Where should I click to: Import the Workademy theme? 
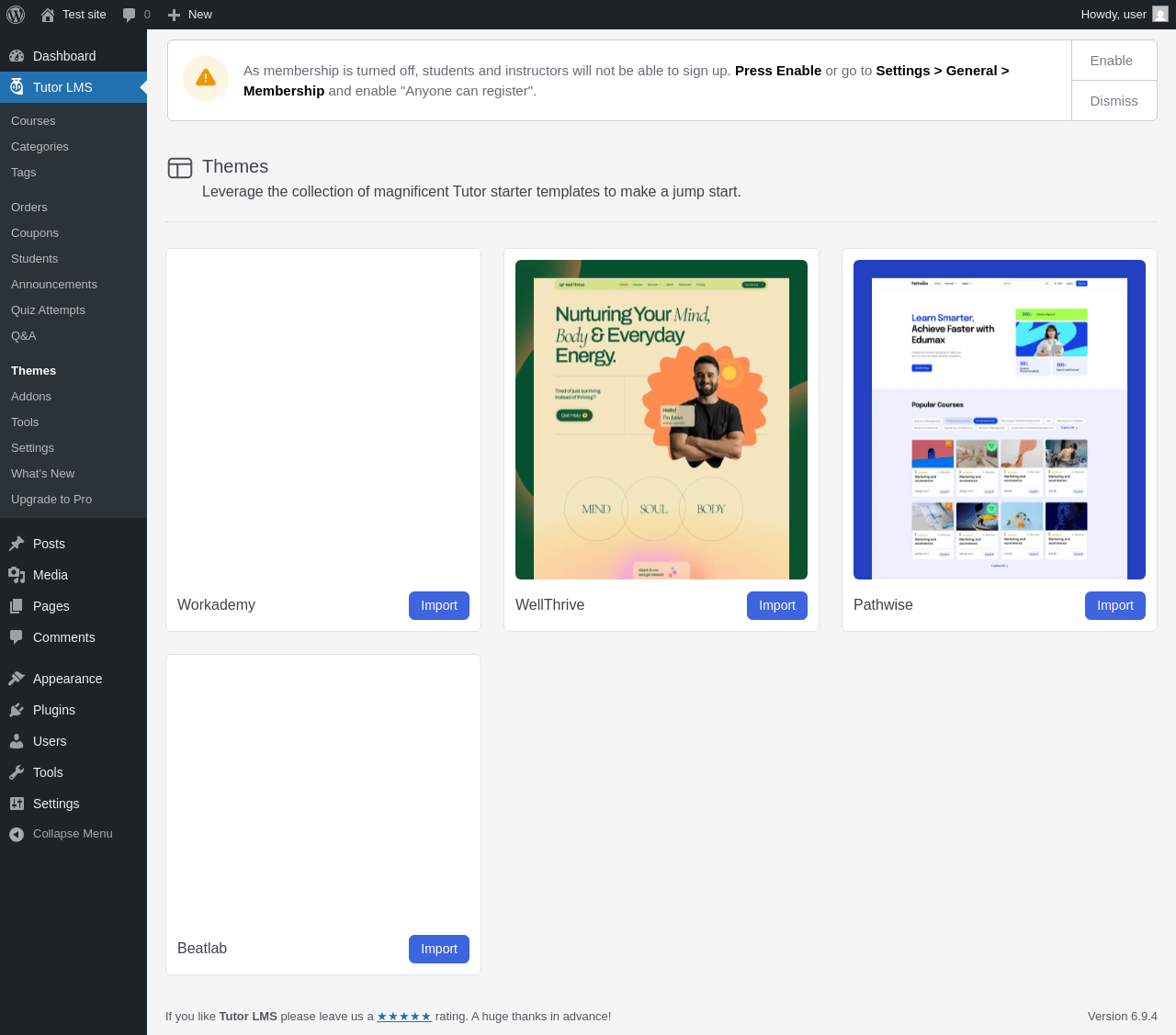tap(439, 606)
